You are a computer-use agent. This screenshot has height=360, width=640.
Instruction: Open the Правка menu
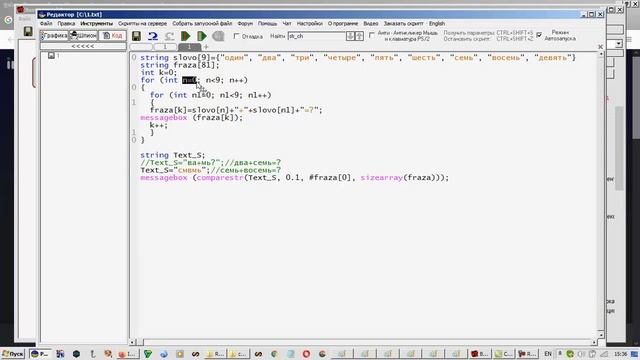tap(66, 24)
